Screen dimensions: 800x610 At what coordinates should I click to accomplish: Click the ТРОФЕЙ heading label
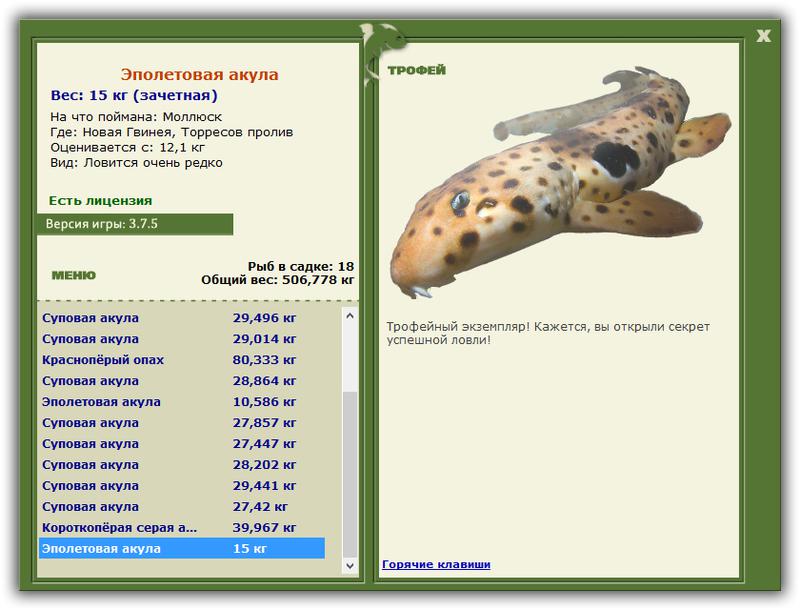416,70
